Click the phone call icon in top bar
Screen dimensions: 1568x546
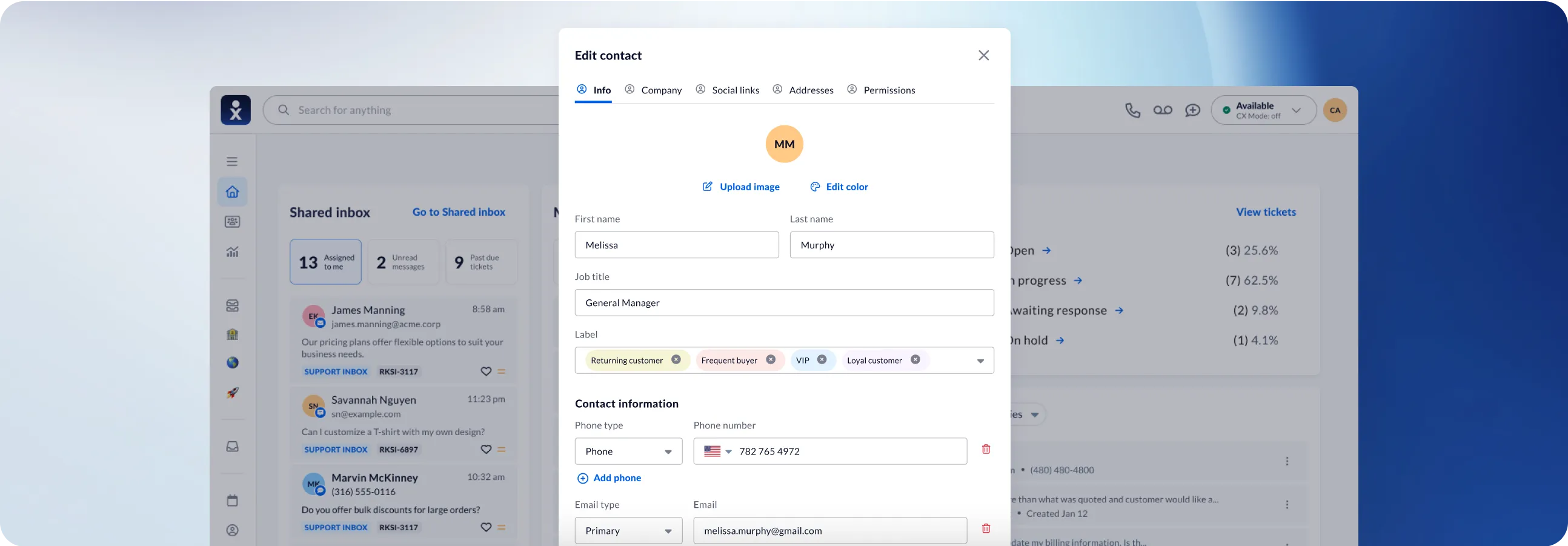[x=1132, y=110]
